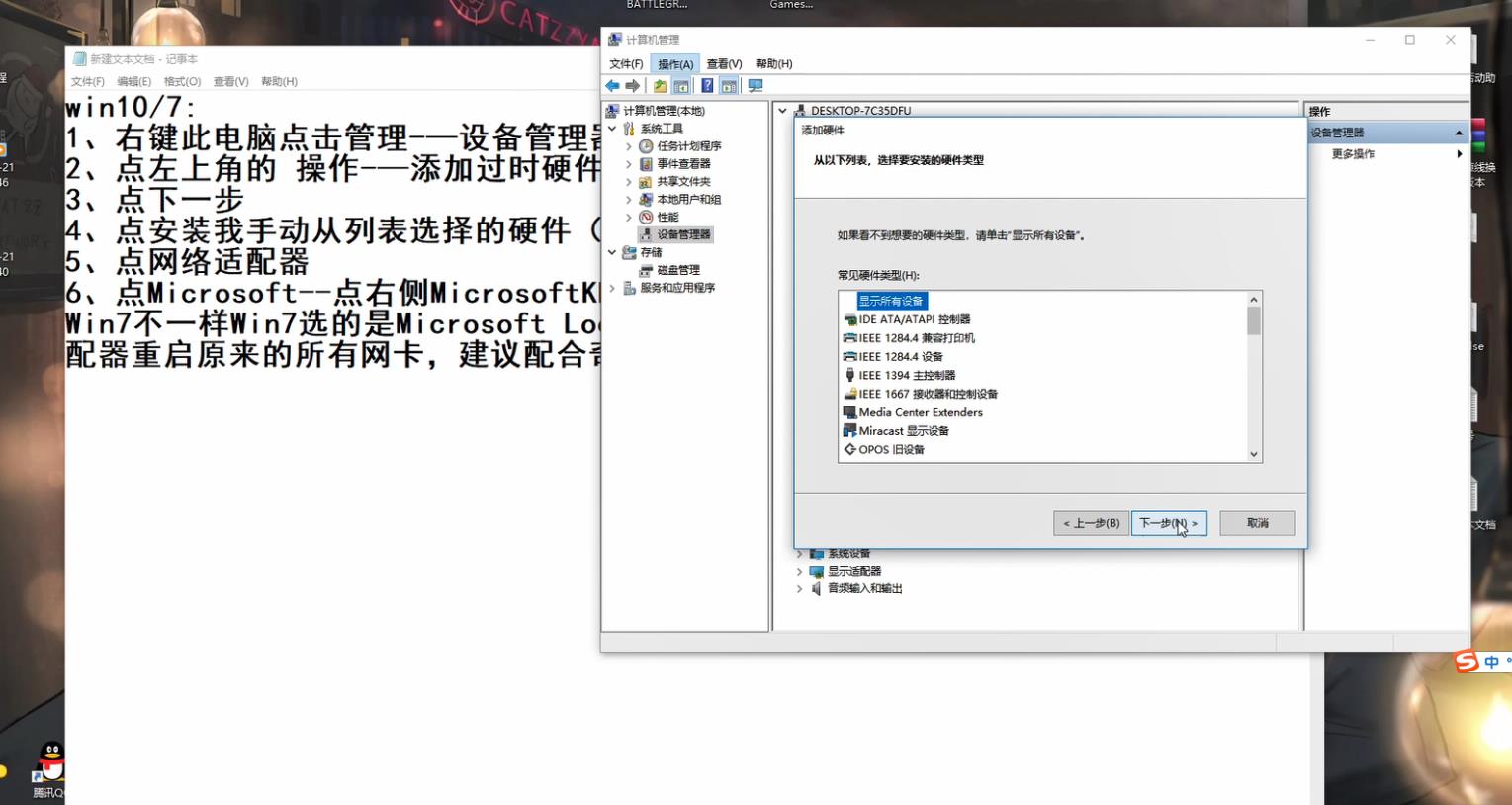The image size is (1512, 805).
Task: Toggle the Show/Hide Console Tree toolbar icon
Action: tap(681, 86)
